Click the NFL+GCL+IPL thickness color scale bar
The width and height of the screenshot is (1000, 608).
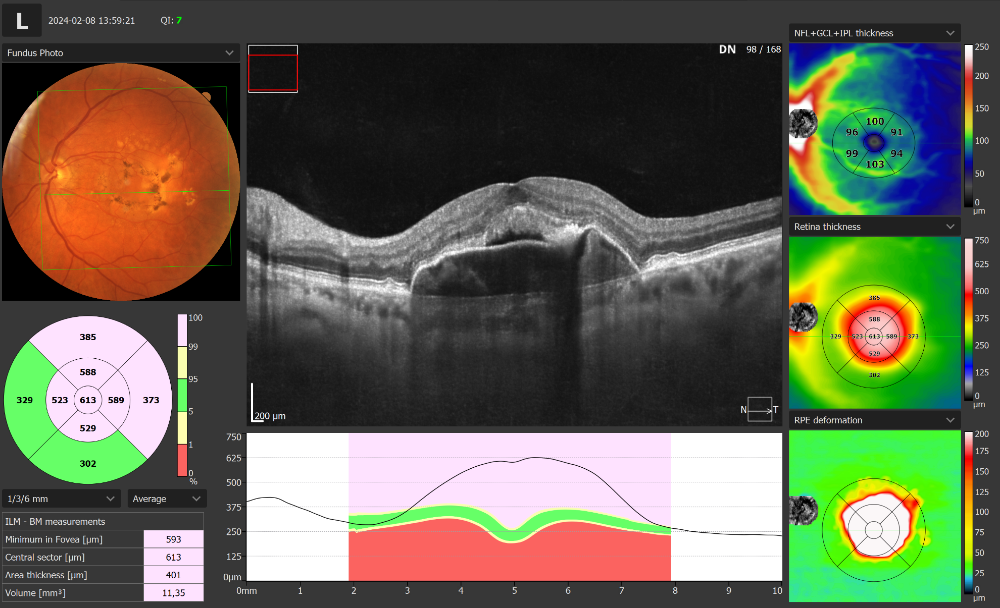968,125
